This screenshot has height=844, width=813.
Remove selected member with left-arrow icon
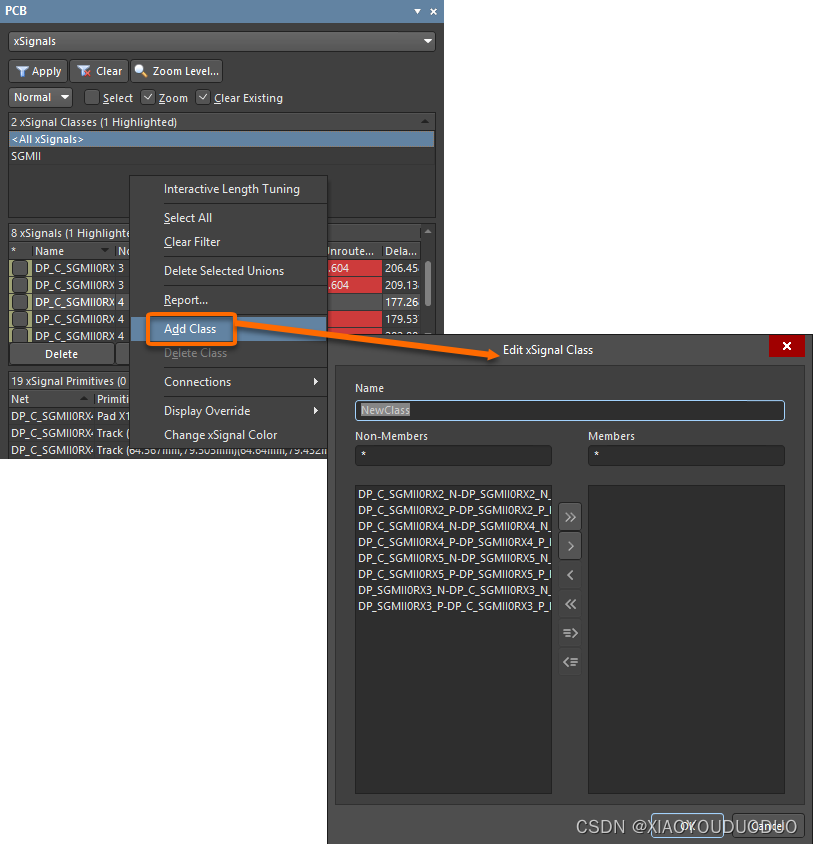pyautogui.click(x=570, y=575)
